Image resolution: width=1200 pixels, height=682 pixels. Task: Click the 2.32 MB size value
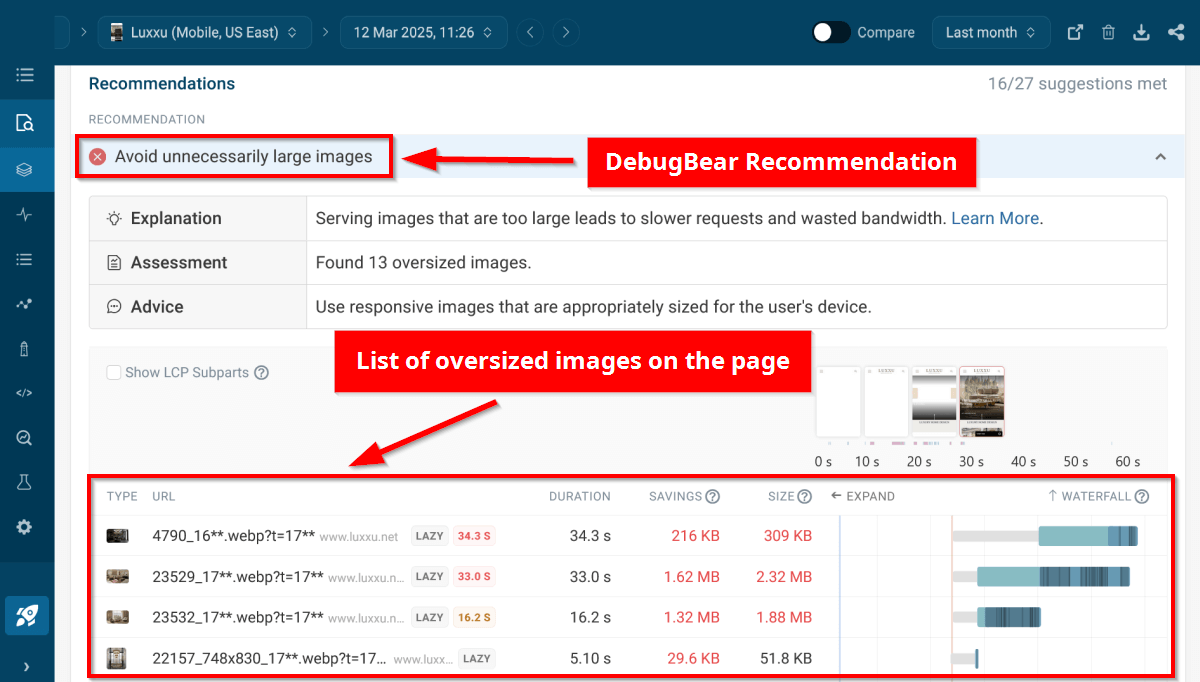coord(783,577)
